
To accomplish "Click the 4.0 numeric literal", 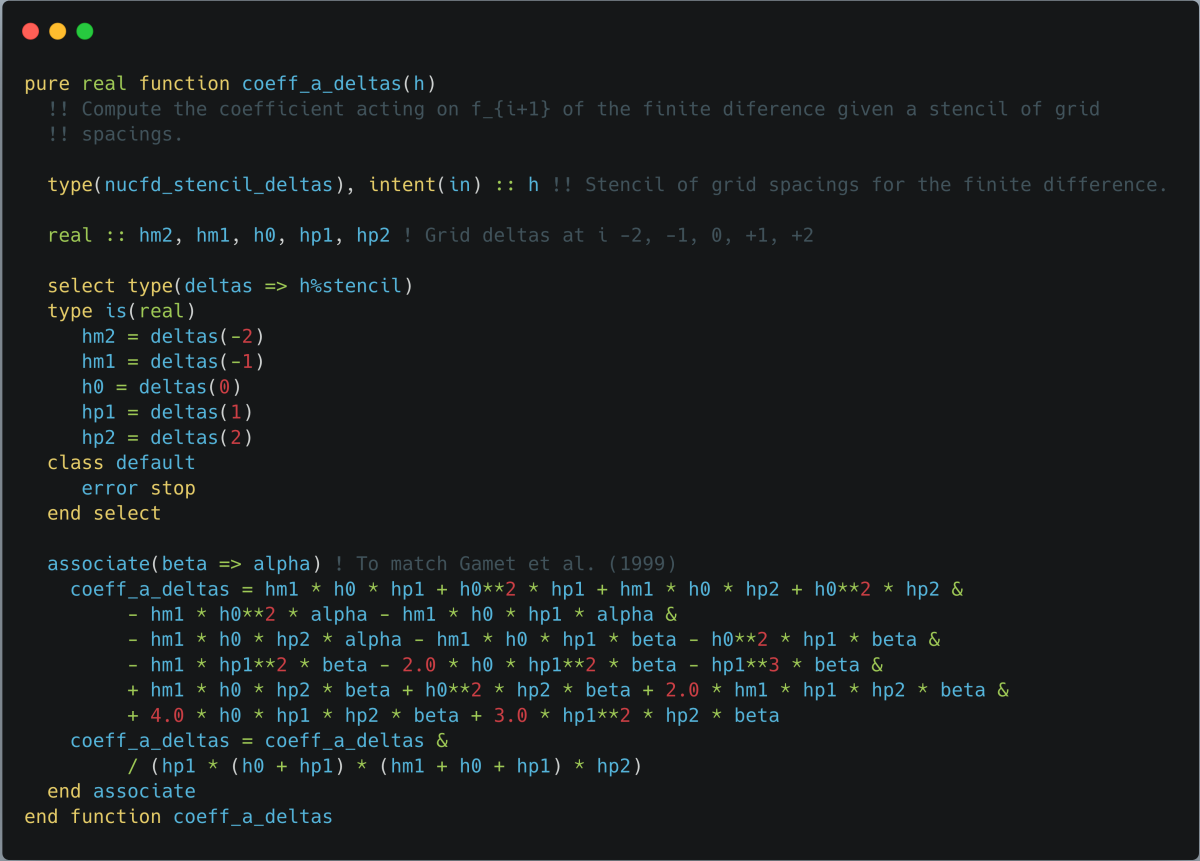I will tap(167, 716).
